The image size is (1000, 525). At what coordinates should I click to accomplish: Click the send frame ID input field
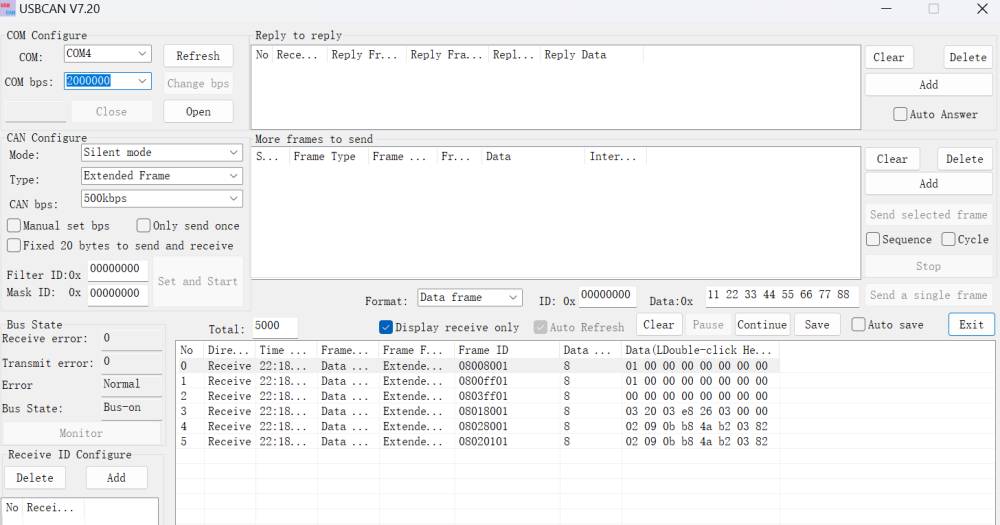(x=607, y=295)
